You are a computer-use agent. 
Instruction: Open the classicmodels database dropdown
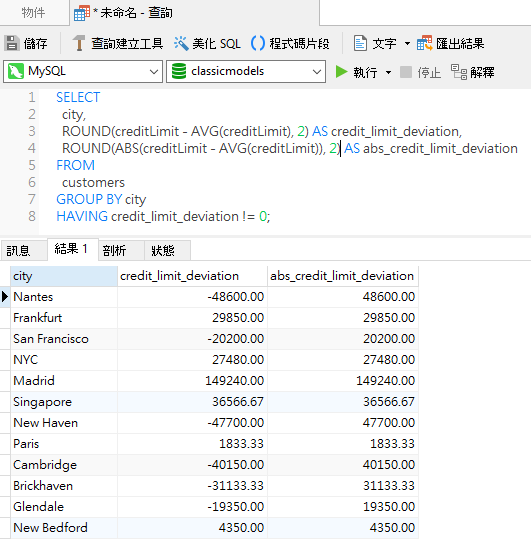click(x=317, y=72)
